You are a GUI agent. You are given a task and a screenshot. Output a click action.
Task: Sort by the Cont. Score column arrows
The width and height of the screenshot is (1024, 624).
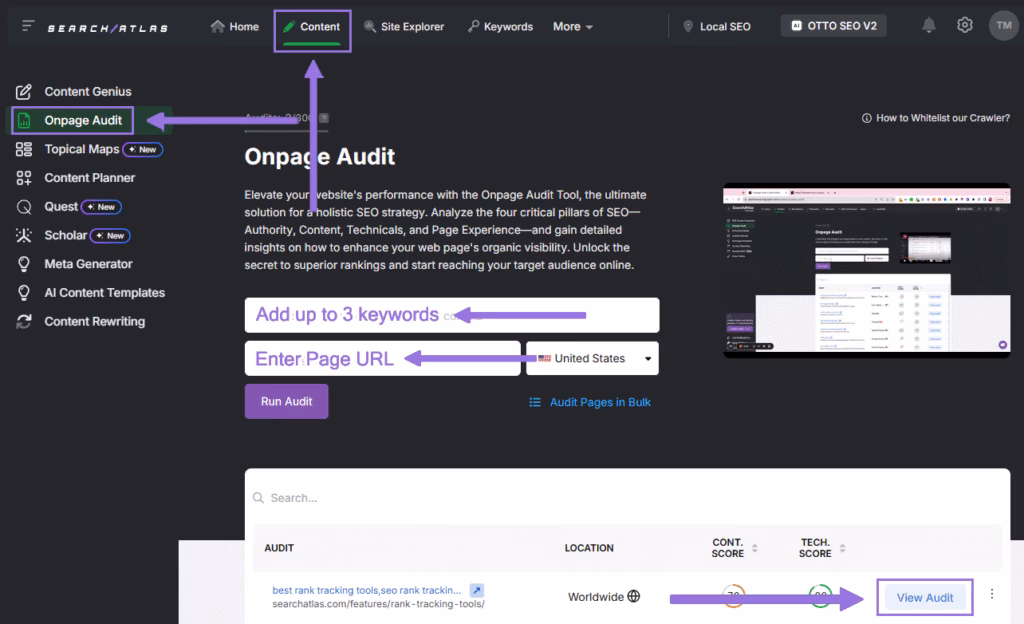coord(754,548)
